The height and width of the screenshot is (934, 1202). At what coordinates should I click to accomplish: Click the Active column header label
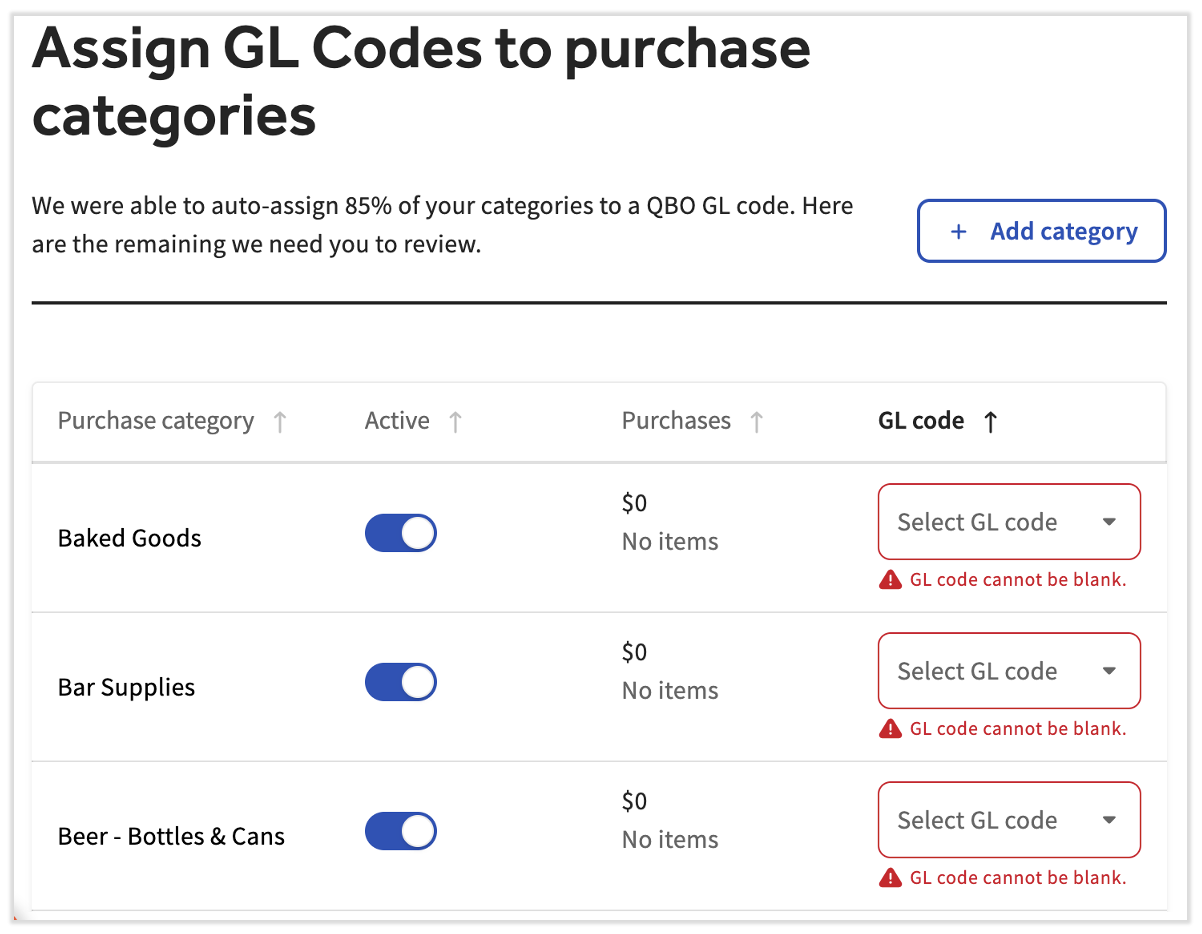(397, 421)
